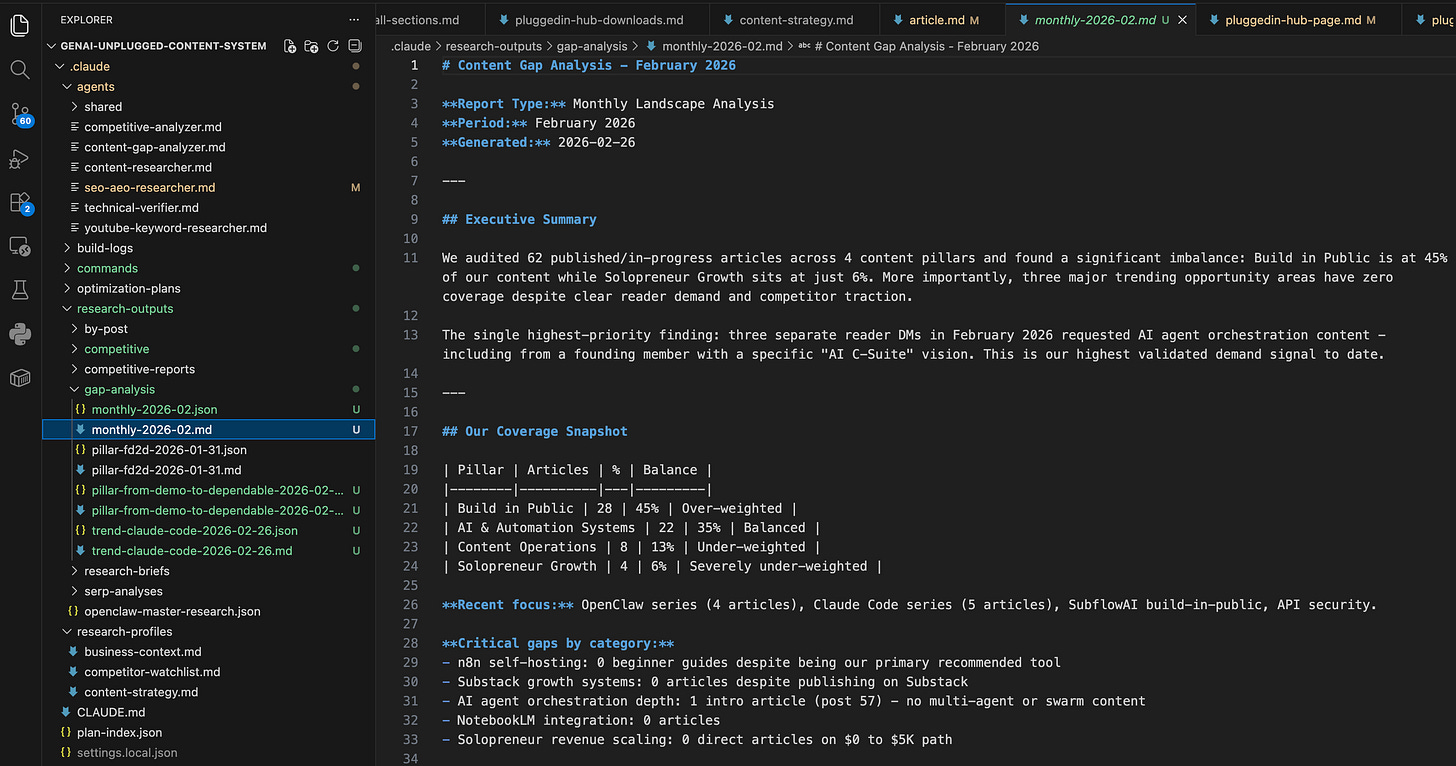
Task: Collapse all folders in Explorer
Action: coord(355,46)
